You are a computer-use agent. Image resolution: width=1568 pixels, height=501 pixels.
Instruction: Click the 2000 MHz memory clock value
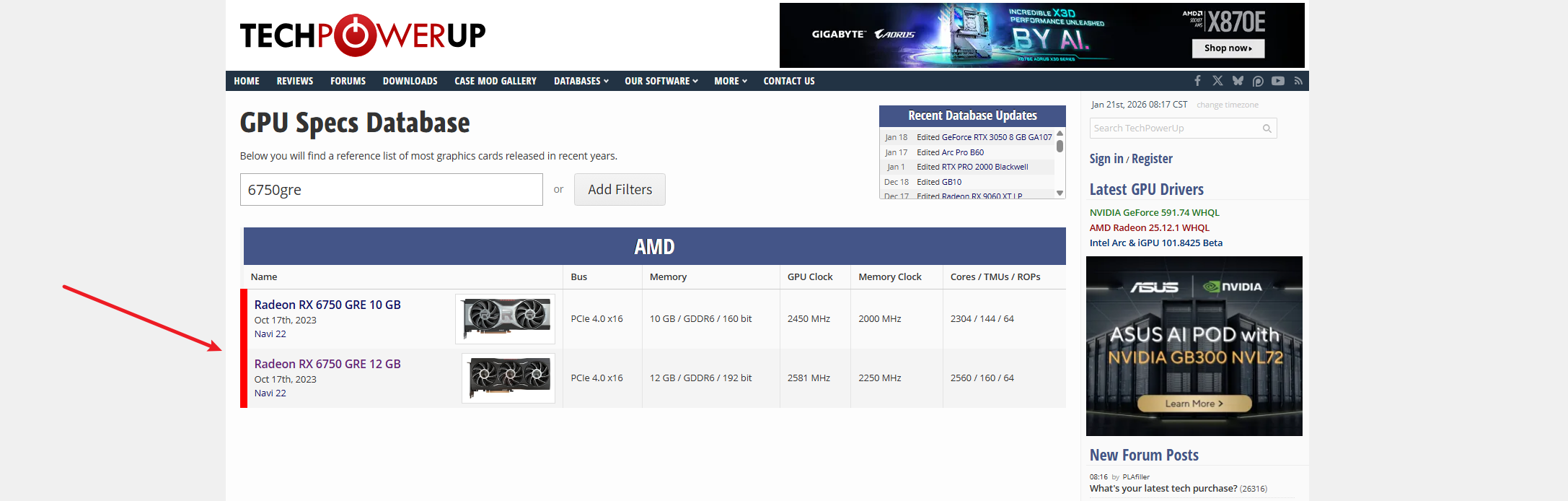pos(880,319)
